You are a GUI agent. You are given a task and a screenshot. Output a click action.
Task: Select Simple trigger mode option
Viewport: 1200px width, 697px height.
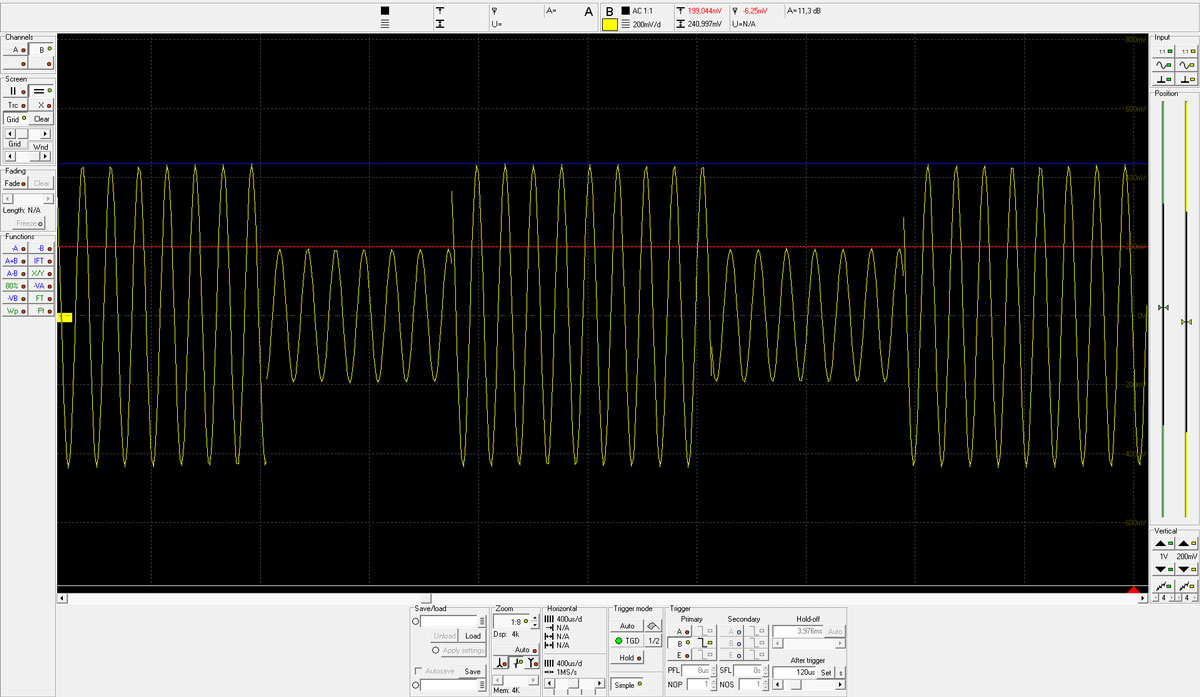tap(628, 685)
